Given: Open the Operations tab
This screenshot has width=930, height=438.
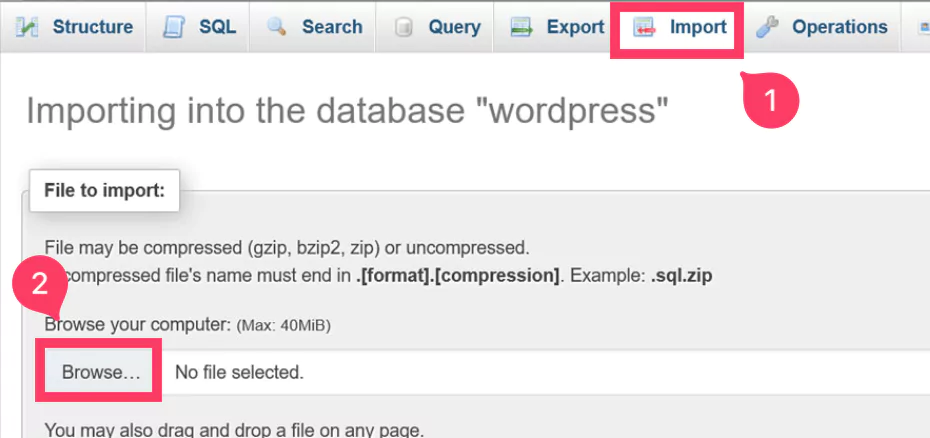Looking at the screenshot, I should (x=821, y=27).
